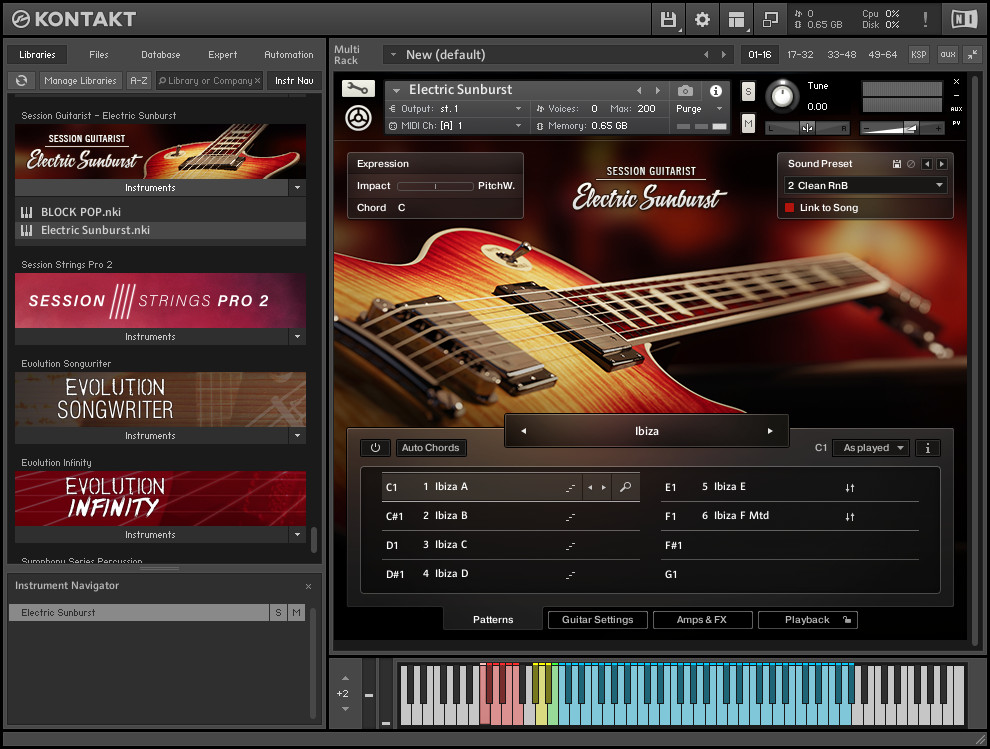Save sound preset with disk icon
The height and width of the screenshot is (749, 990).
[897, 164]
